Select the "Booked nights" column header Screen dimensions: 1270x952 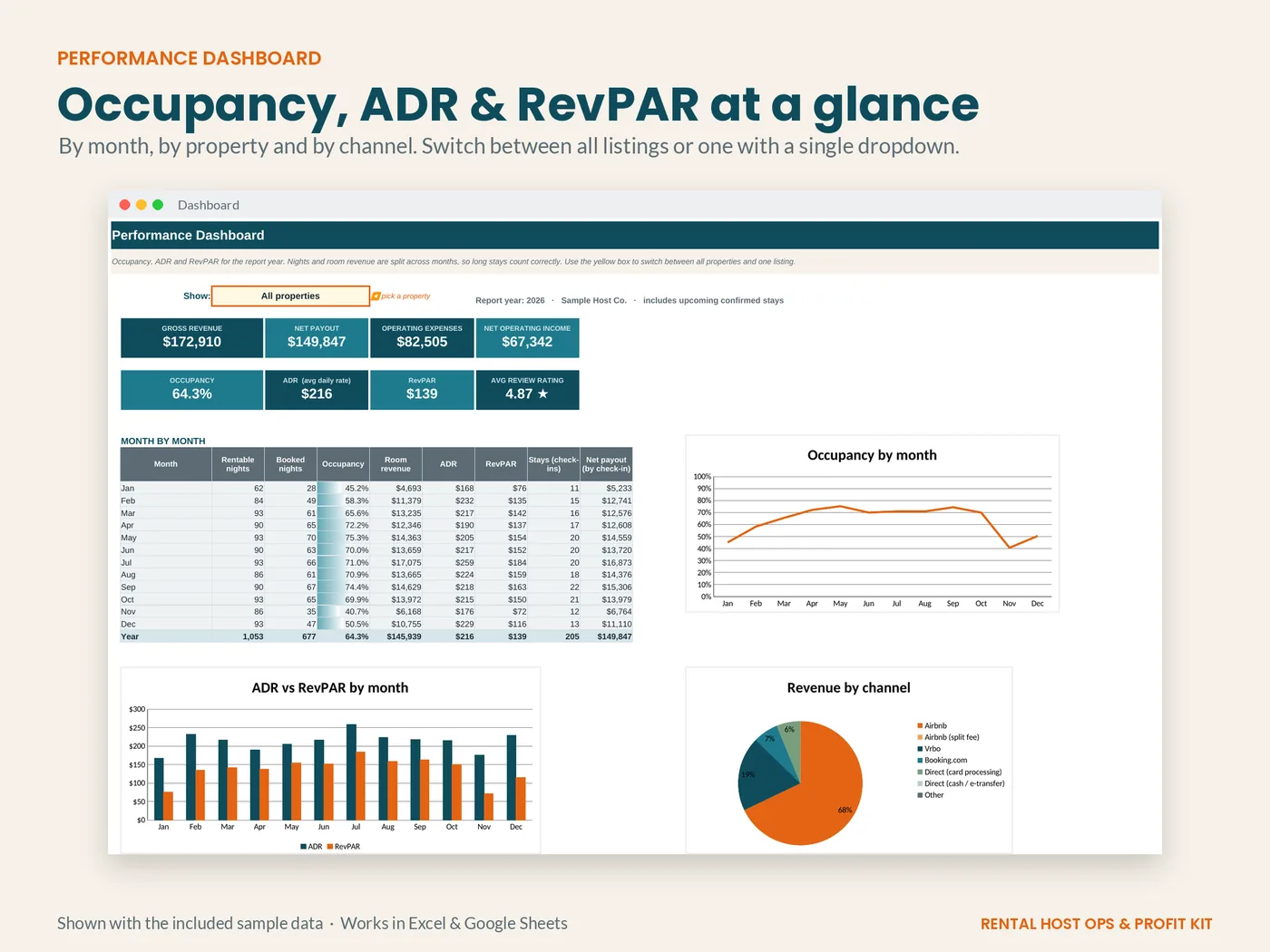pos(290,464)
